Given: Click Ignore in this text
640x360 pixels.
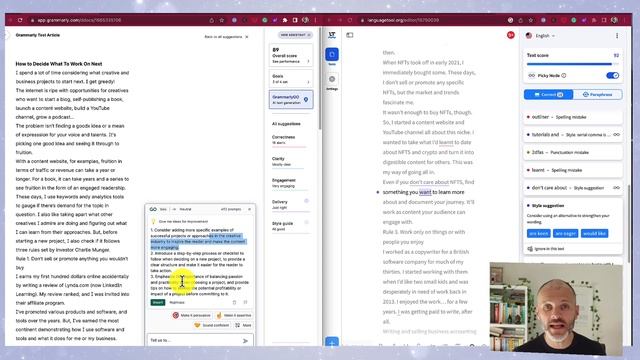Looking at the screenshot, I should [546, 249].
